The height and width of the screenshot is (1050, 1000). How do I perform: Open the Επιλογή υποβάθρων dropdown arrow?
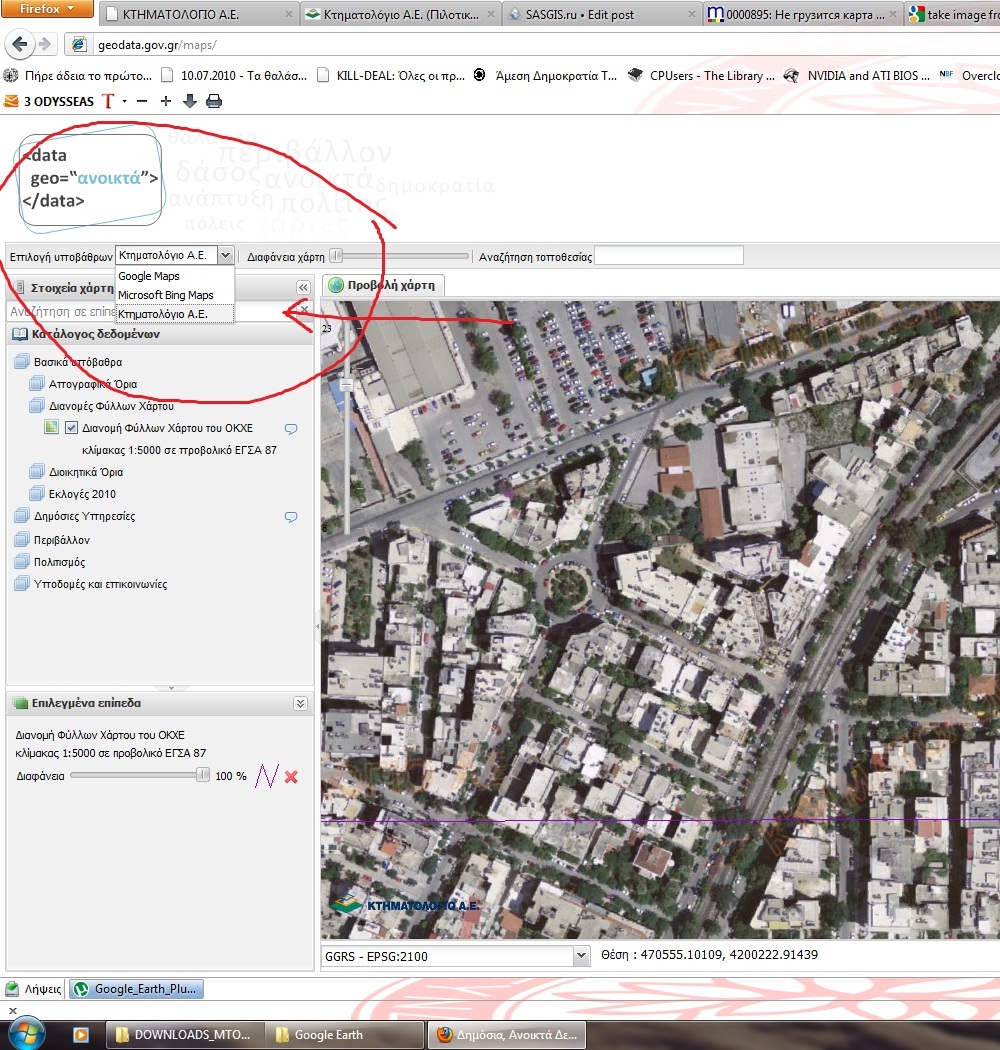tap(225, 256)
